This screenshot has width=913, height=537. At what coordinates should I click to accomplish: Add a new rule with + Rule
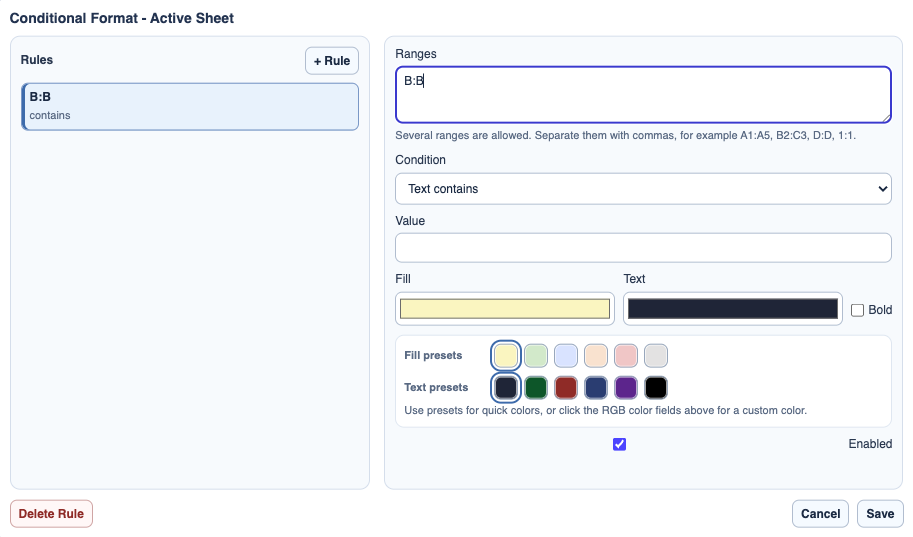[332, 61]
